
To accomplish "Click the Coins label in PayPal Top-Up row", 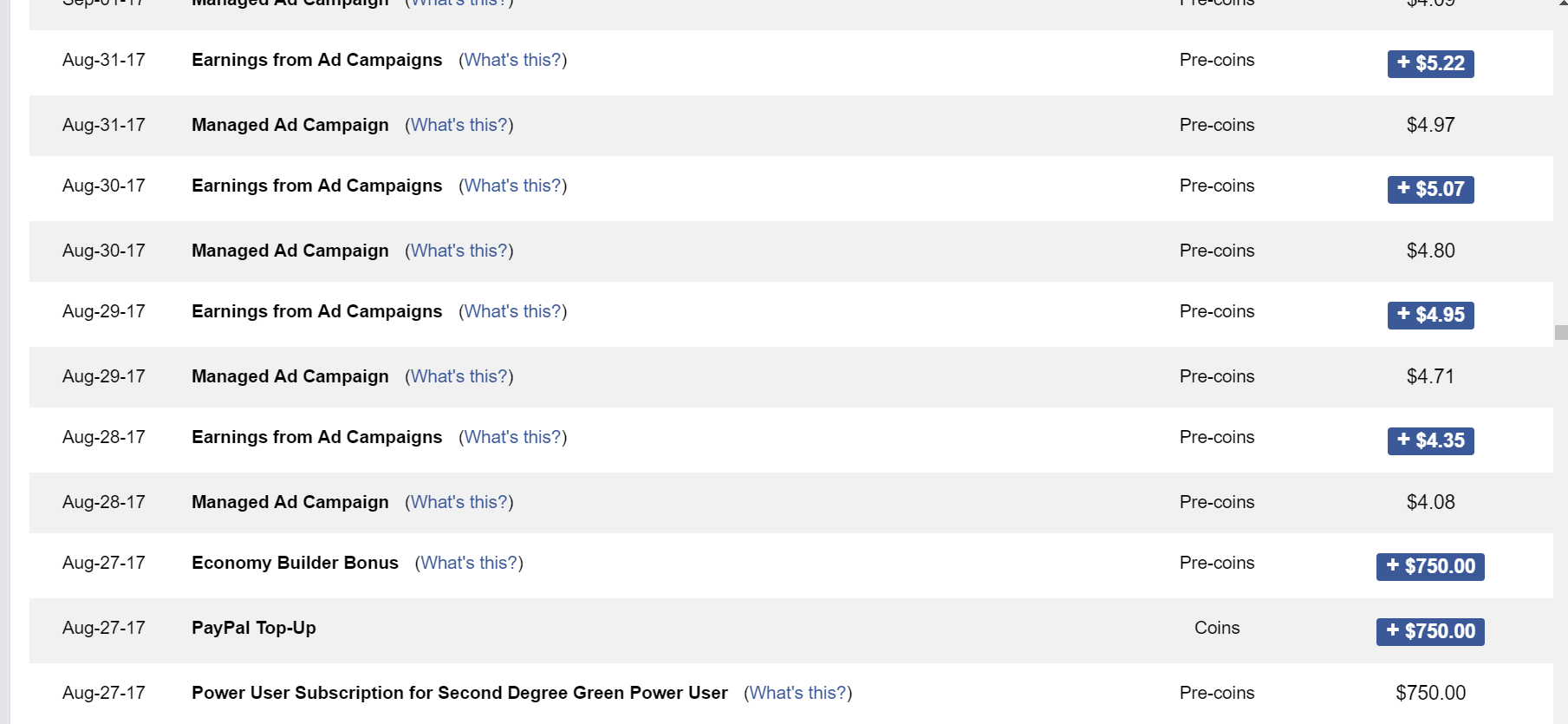I will coord(1217,628).
